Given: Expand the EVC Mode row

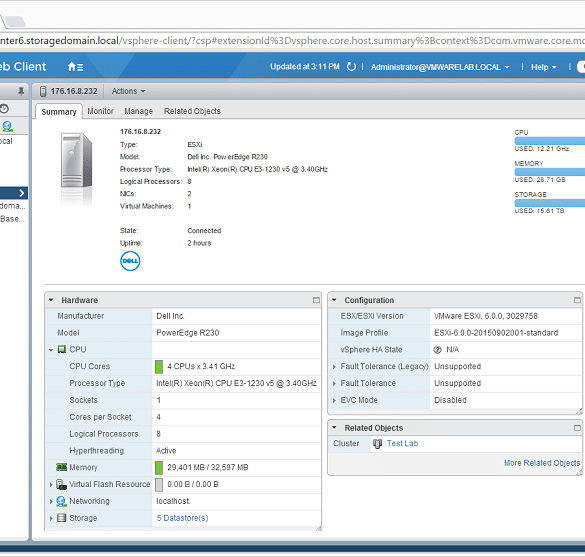Looking at the screenshot, I should [x=334, y=400].
